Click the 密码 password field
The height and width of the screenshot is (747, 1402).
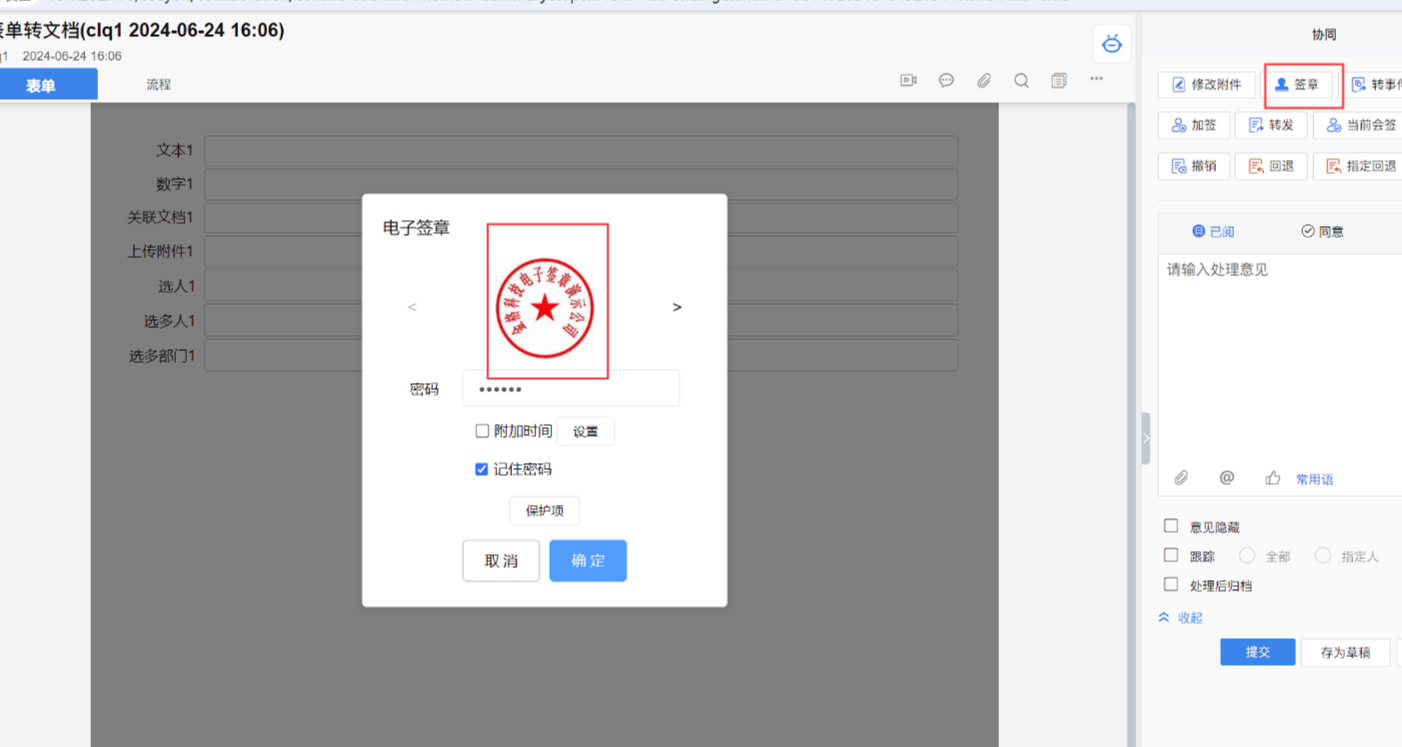pos(571,388)
